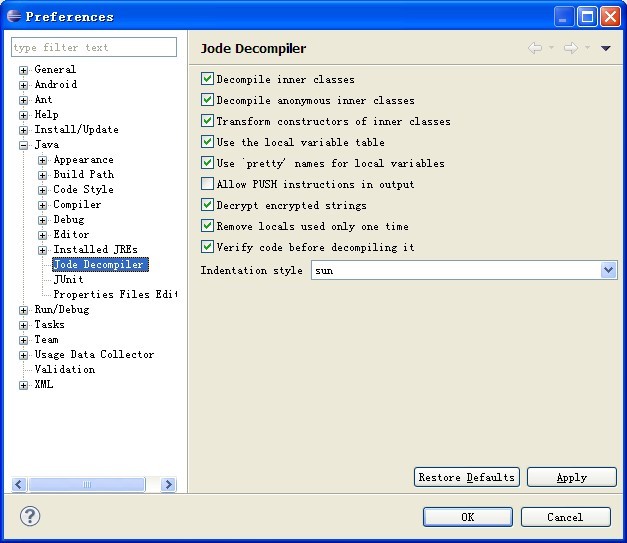Toggle Decompile inner classes checkbox
This screenshot has height=543, width=627.
pyautogui.click(x=207, y=79)
